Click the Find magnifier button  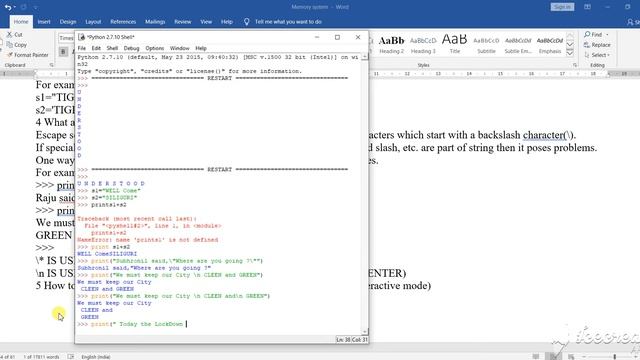tap(593, 35)
